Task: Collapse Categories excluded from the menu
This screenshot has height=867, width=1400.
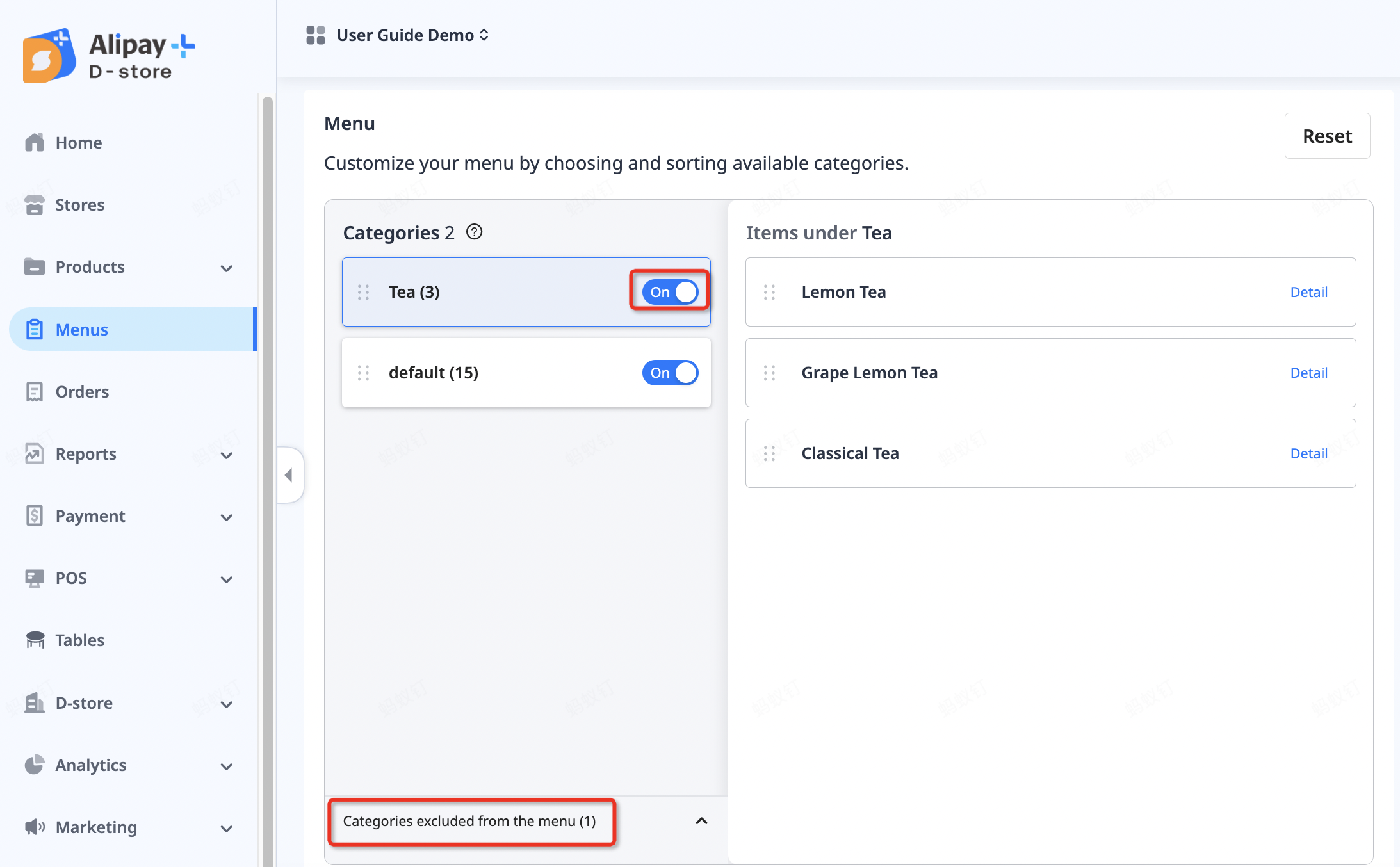Action: pos(701,821)
